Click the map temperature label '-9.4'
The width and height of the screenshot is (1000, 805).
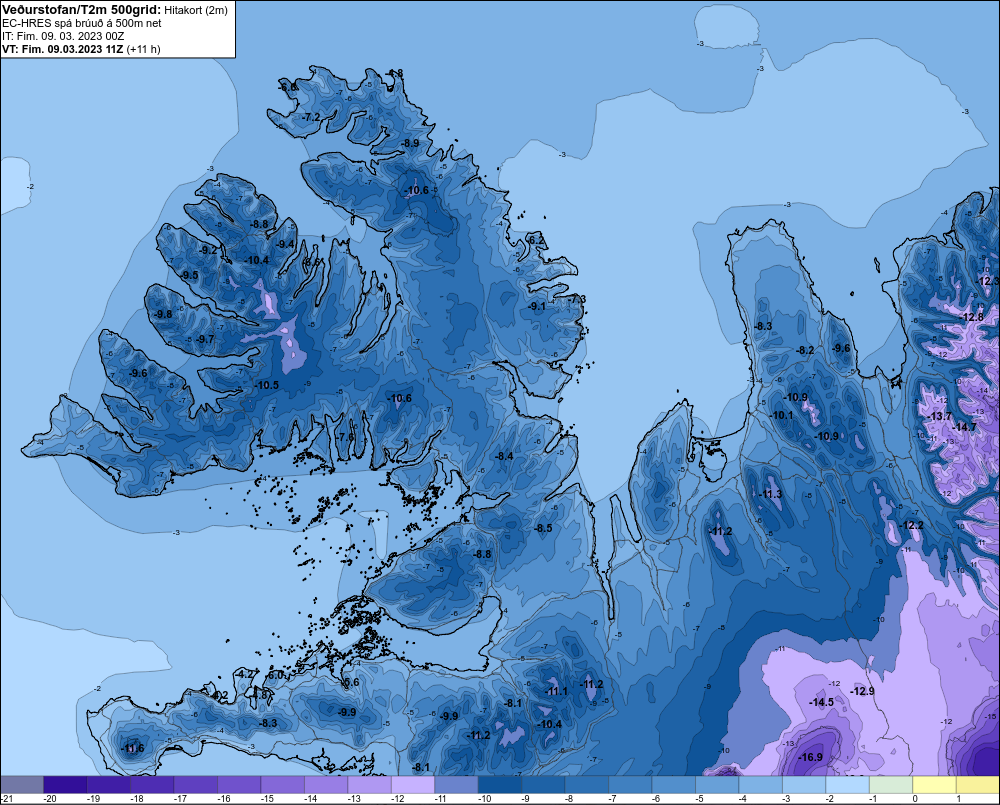tap(286, 244)
